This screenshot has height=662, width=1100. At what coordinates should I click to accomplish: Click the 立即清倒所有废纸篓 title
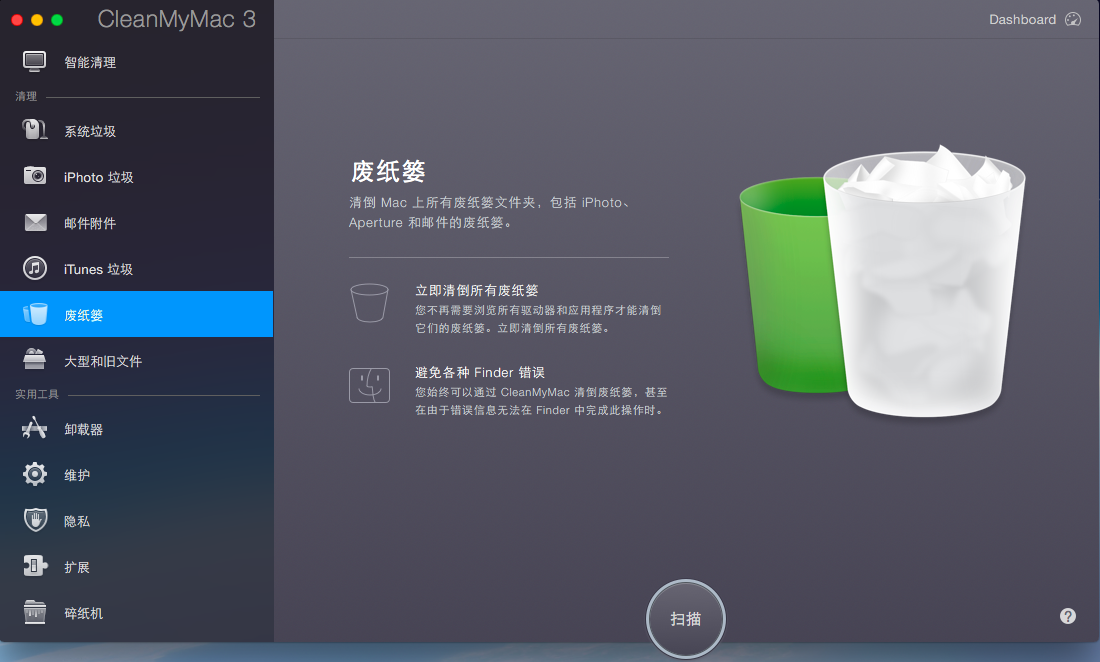pyautogui.click(x=477, y=290)
